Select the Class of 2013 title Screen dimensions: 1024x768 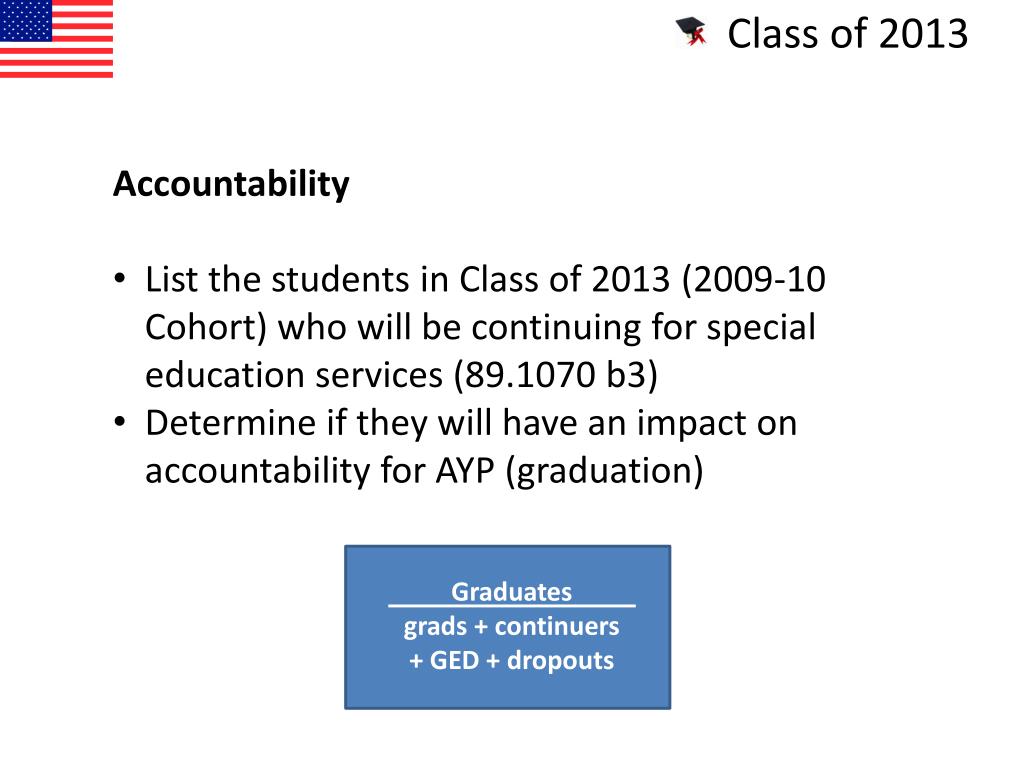(x=847, y=34)
